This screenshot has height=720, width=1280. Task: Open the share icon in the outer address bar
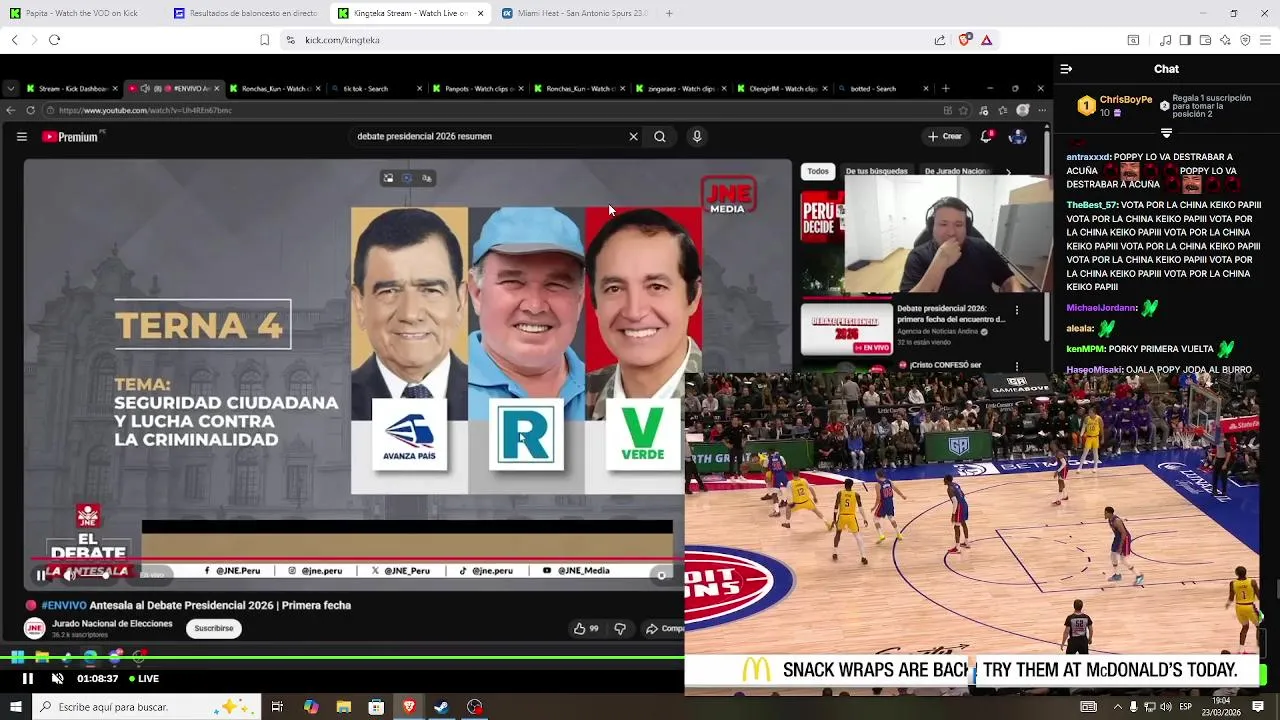940,40
